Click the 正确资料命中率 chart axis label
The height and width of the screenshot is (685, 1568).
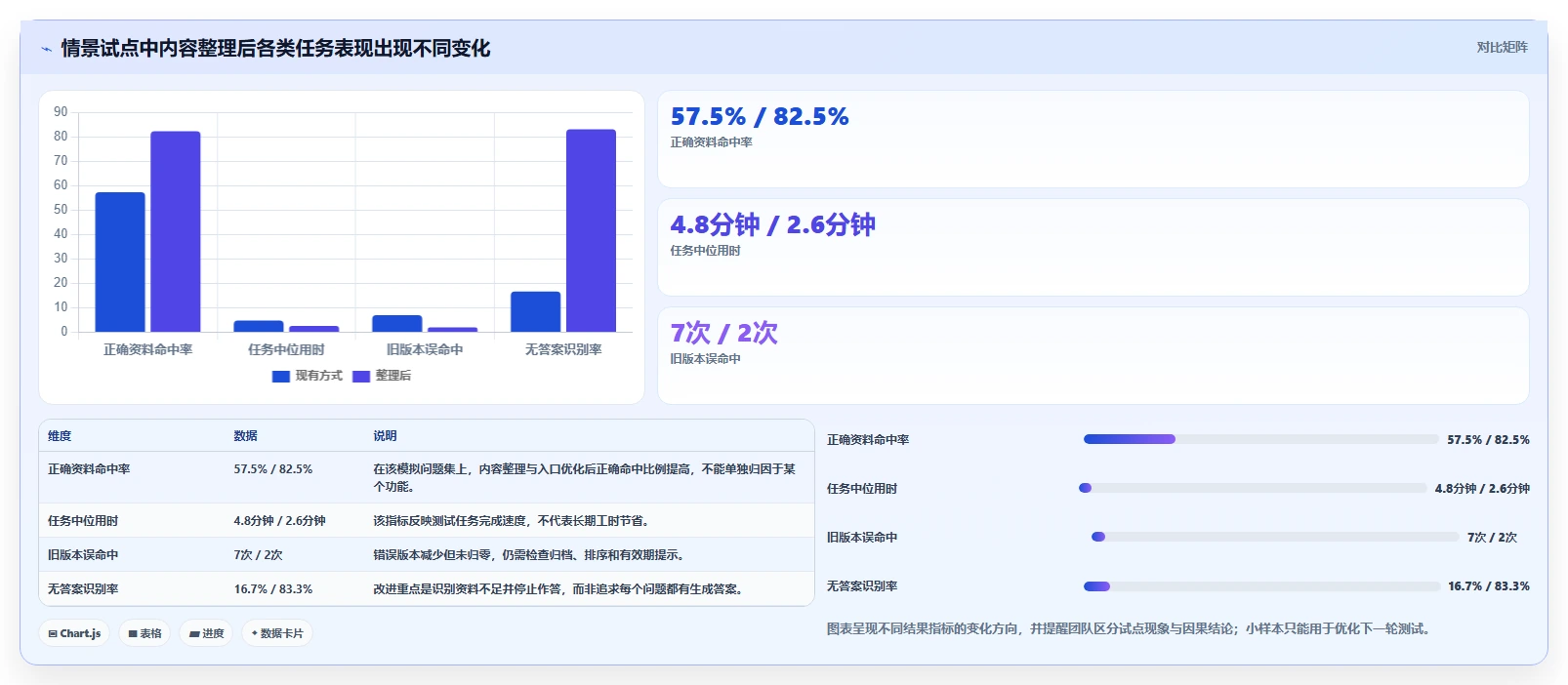pos(147,349)
